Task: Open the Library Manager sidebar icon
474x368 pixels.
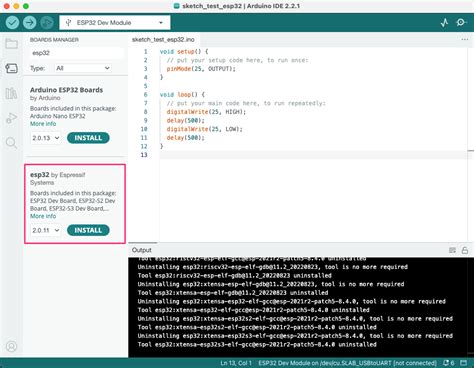Action: pyautogui.click(x=11, y=93)
